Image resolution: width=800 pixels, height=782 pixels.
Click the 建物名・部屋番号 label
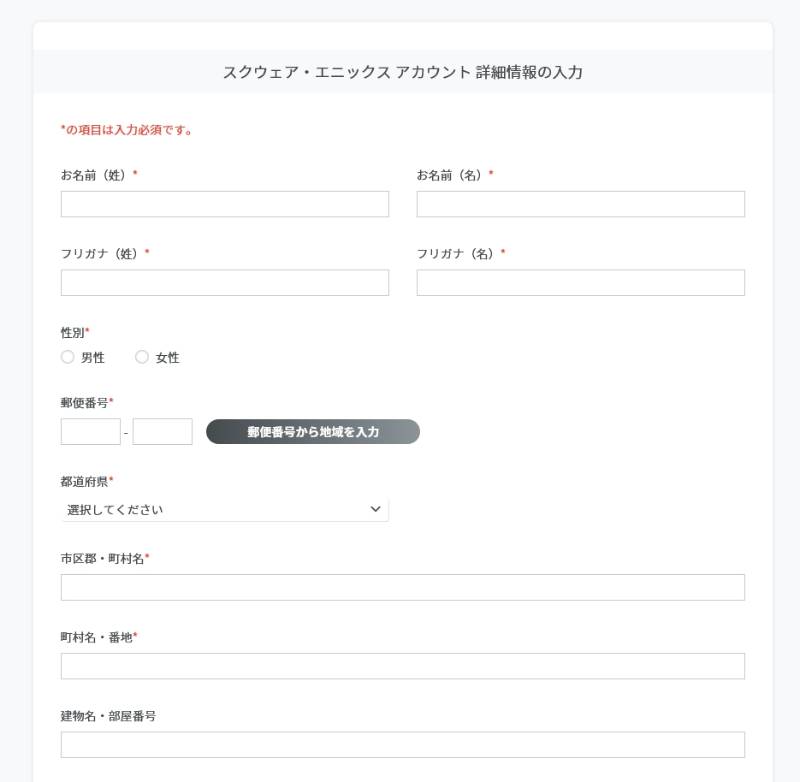108,716
